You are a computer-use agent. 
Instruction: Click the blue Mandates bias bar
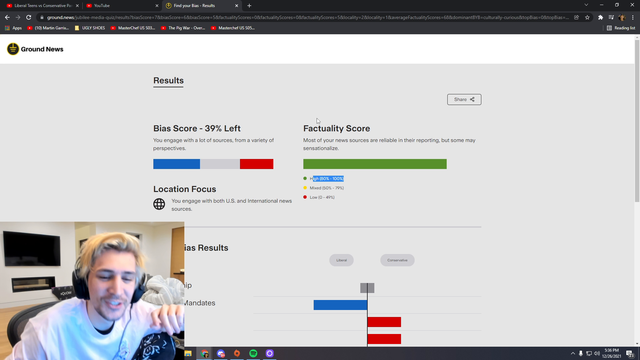coord(340,304)
